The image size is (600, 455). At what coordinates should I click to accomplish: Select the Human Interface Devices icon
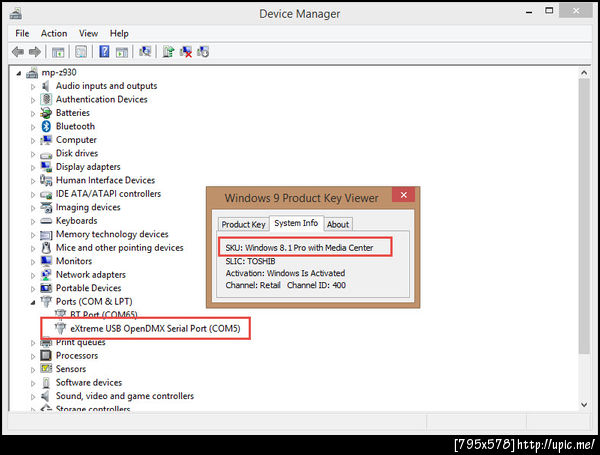tap(46, 180)
